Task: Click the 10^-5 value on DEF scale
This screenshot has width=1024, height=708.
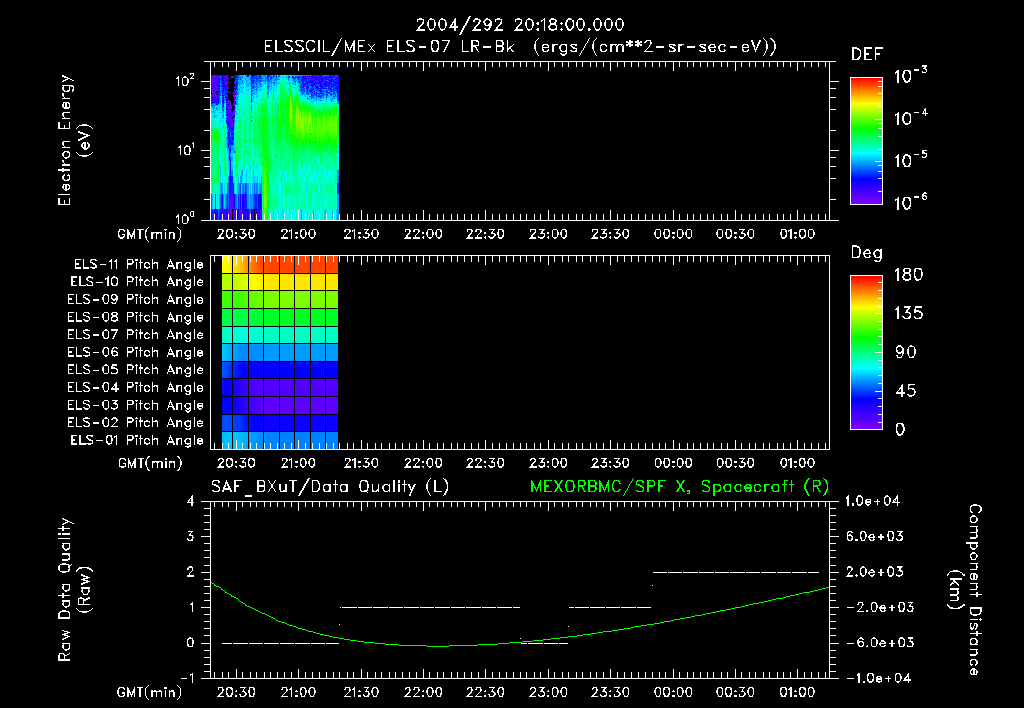Action: coord(910,159)
